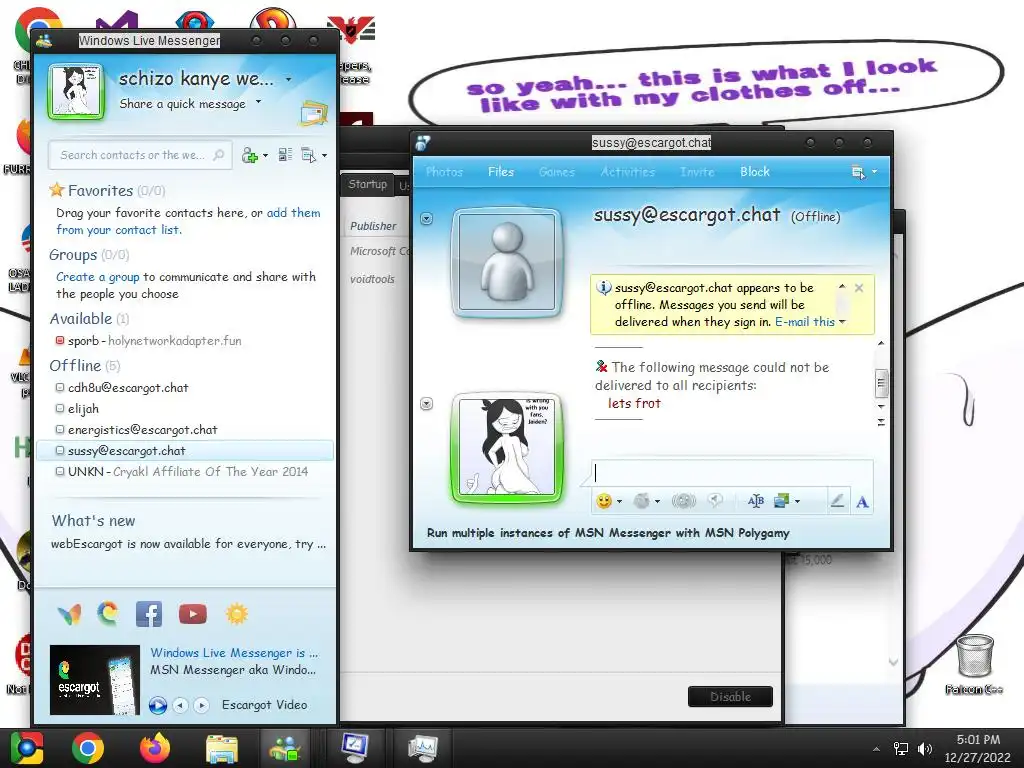1024x768 pixels.
Task: Select the Startup tab in background window
Action: tap(368, 184)
